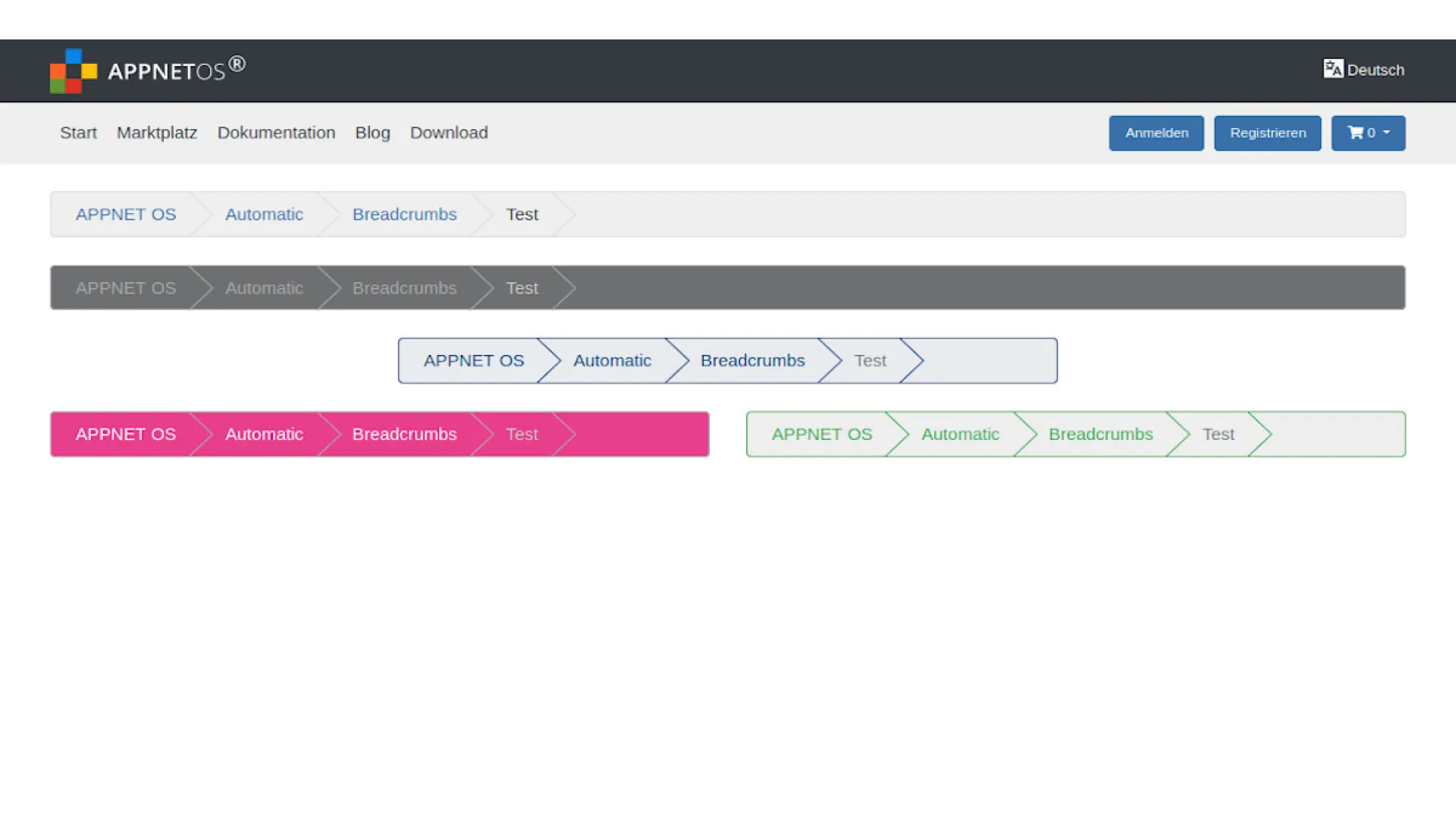Expand the pink breadcrumb Test item
1456x819 pixels.
tap(522, 434)
